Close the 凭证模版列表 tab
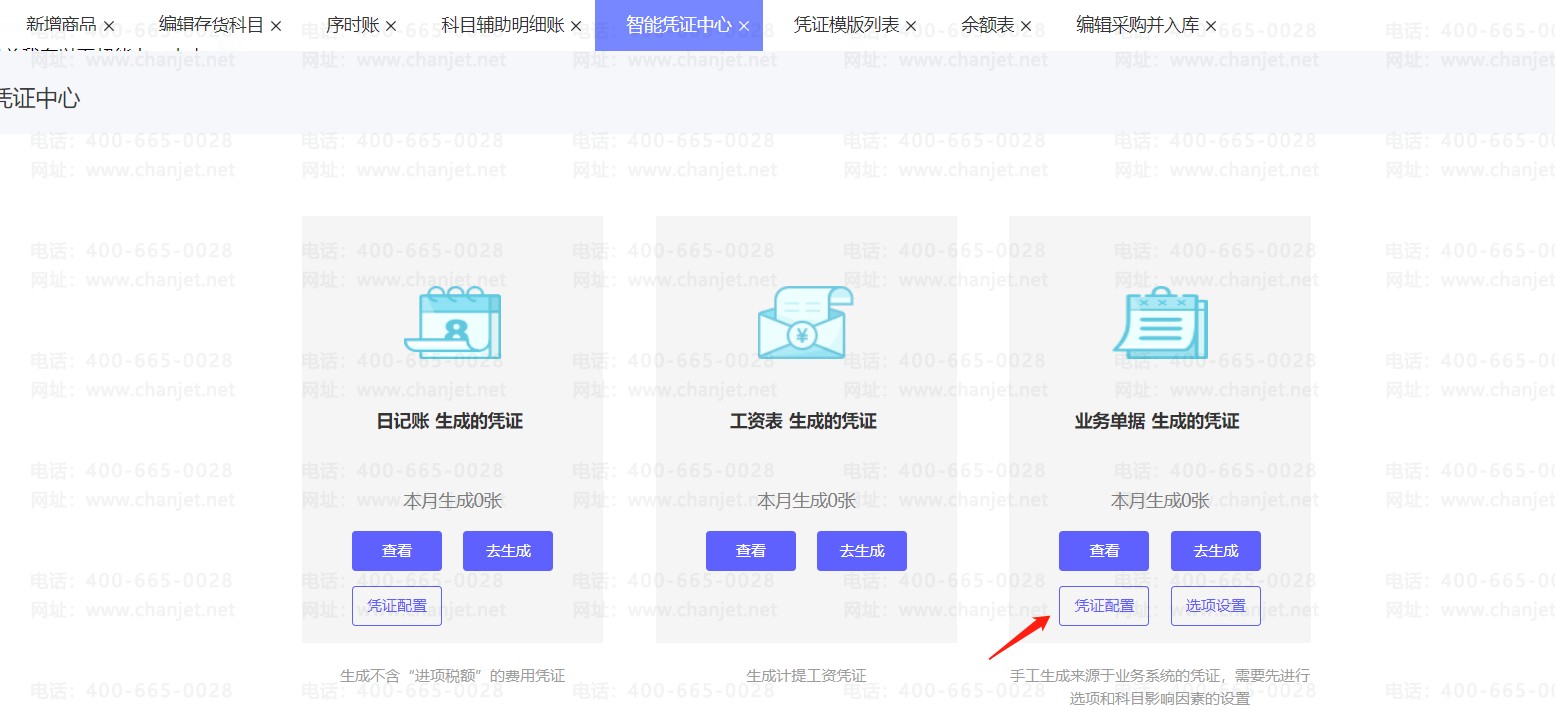Screen dimensions: 1555x710 (911, 26)
